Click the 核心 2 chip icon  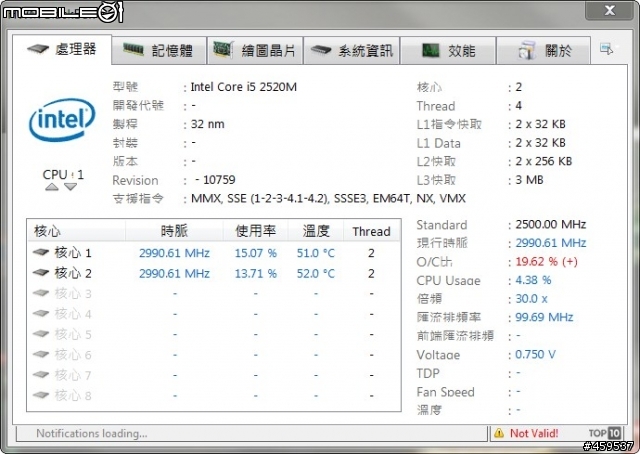tap(41, 272)
